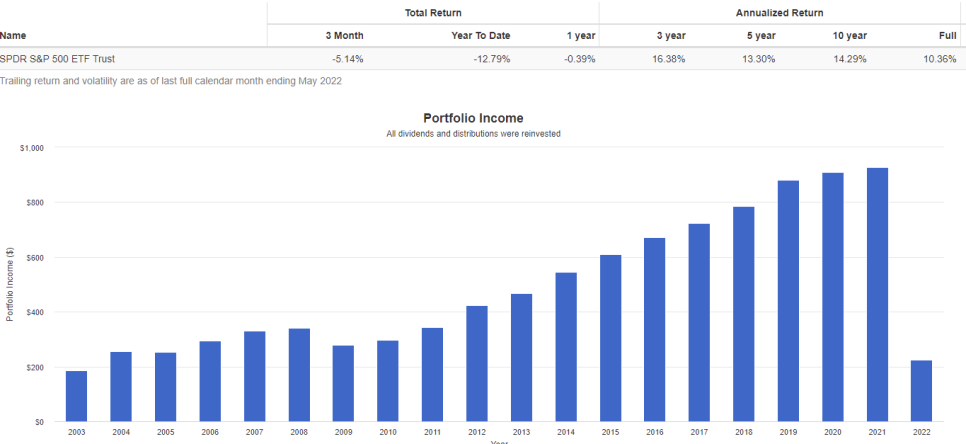This screenshot has width=966, height=444.
Task: Click the -5.14% three month return cell
Action: tap(347, 59)
